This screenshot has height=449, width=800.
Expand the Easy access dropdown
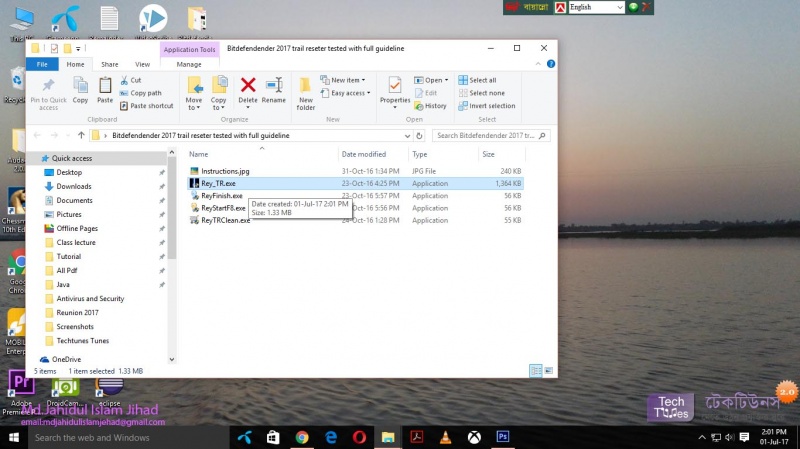[x=349, y=93]
